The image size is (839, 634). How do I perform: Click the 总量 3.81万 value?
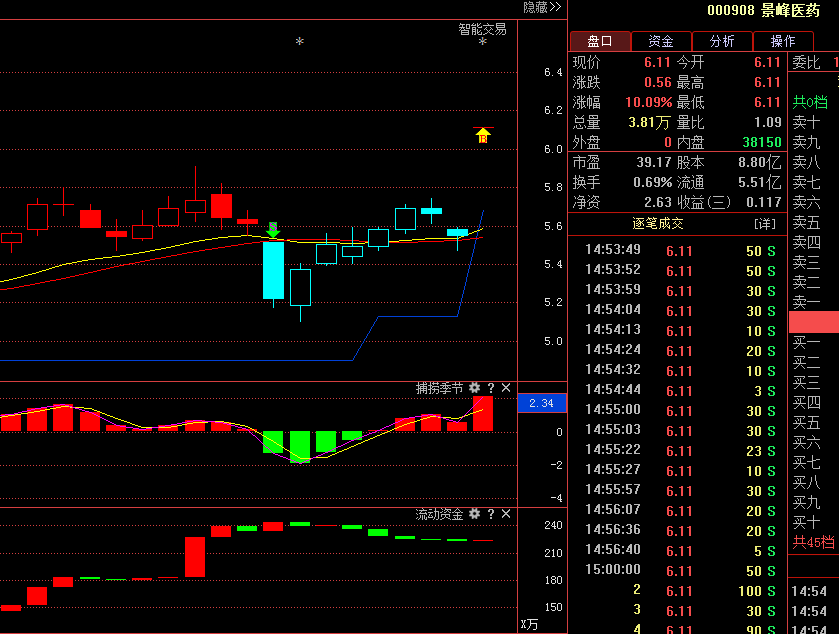(x=649, y=123)
